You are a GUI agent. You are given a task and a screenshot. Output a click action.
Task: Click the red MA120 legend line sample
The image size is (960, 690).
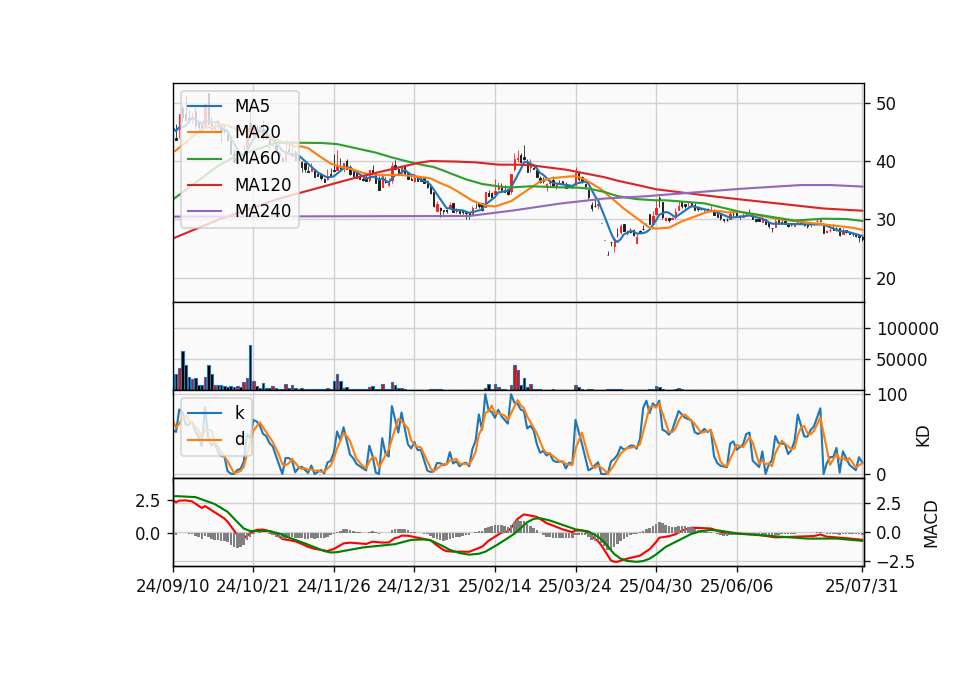click(204, 186)
